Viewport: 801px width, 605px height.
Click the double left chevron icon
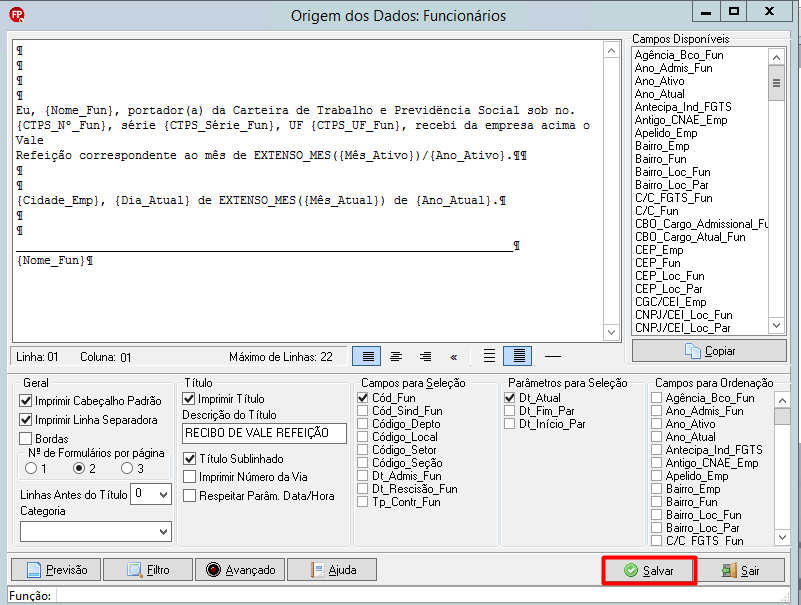(x=454, y=357)
